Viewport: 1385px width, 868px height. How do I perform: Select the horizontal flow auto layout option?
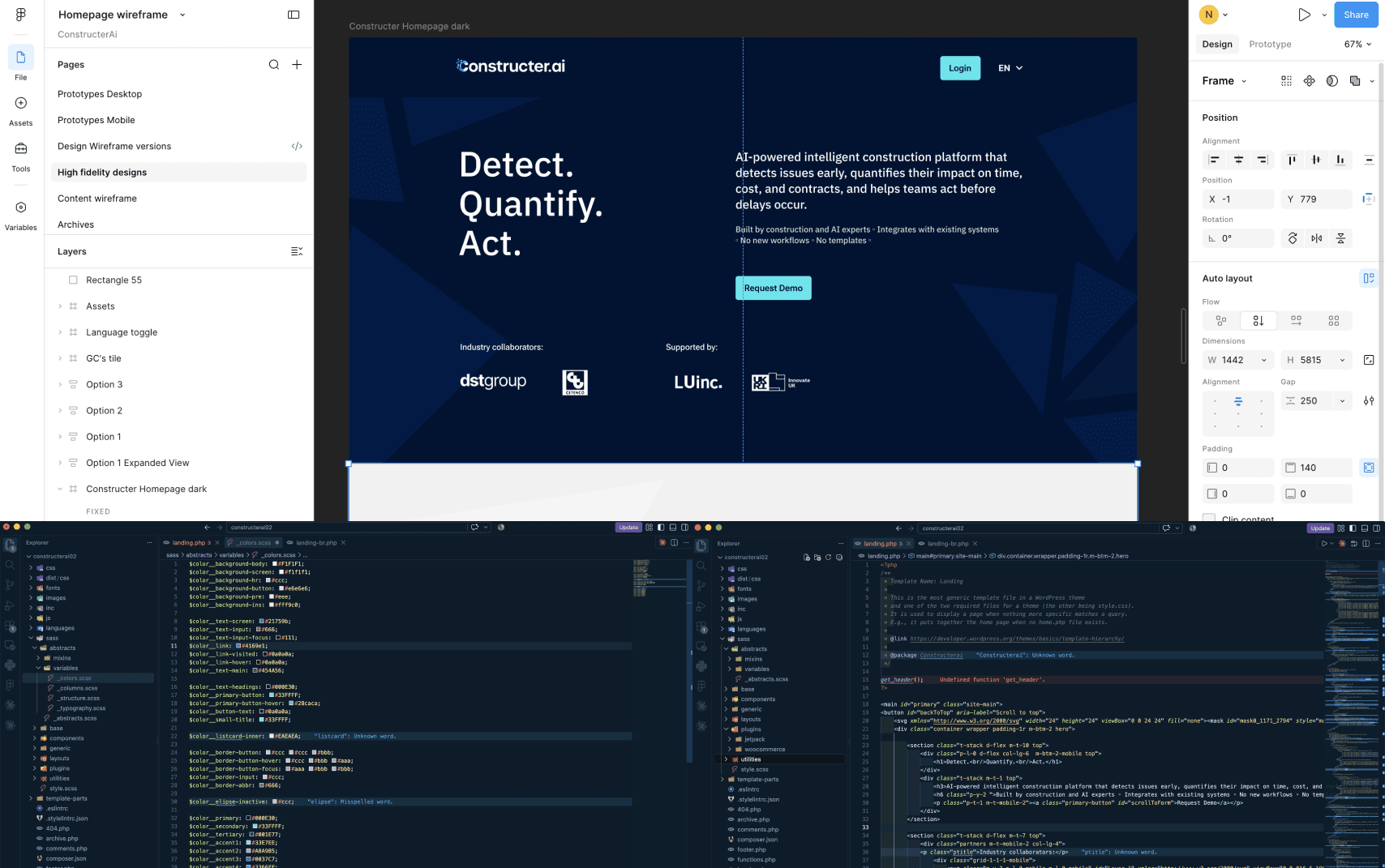[x=1296, y=321]
